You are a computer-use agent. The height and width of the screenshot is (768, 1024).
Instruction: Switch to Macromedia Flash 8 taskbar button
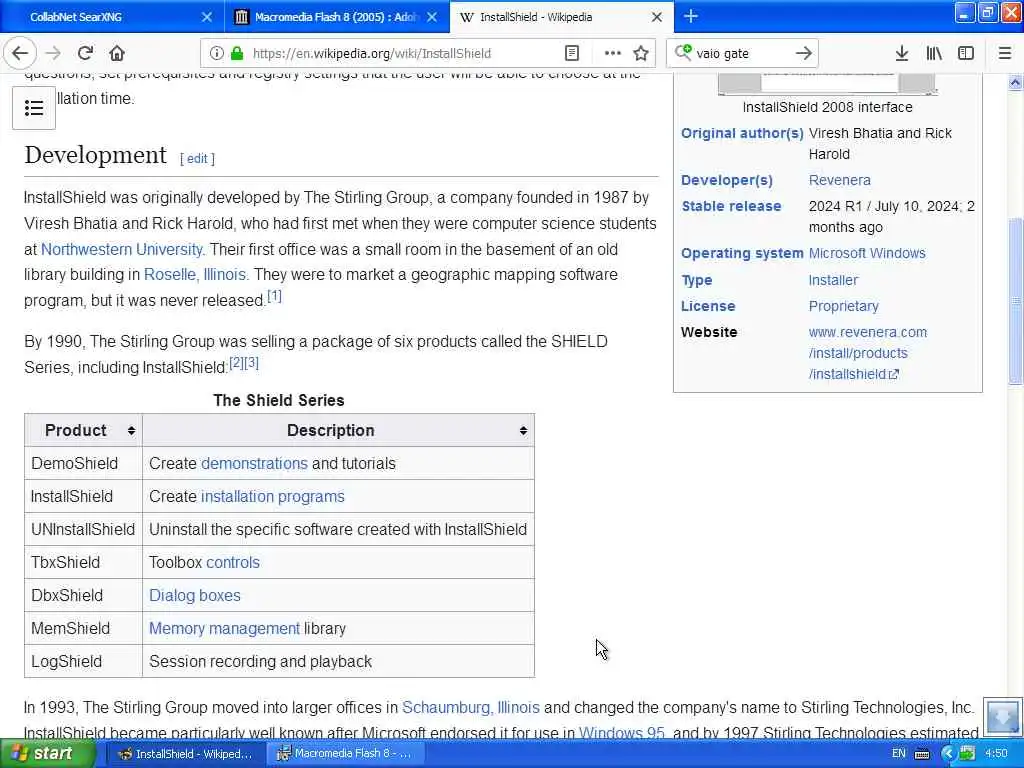click(x=344, y=754)
